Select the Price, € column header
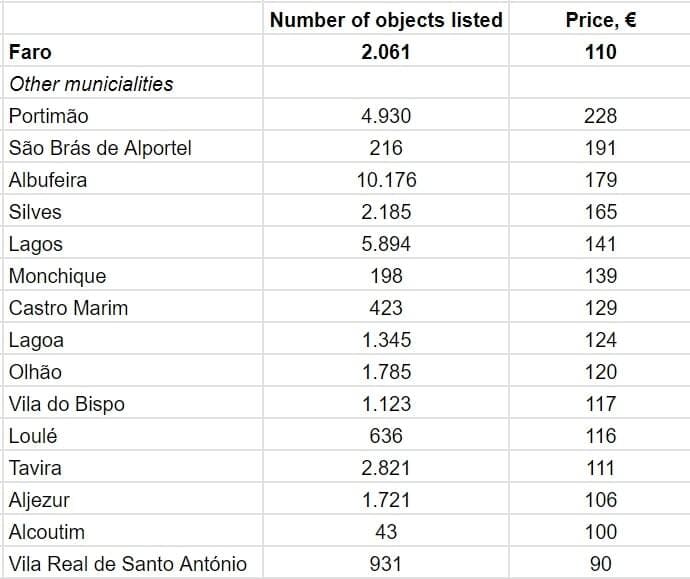690x579 pixels. pyautogui.click(x=600, y=20)
